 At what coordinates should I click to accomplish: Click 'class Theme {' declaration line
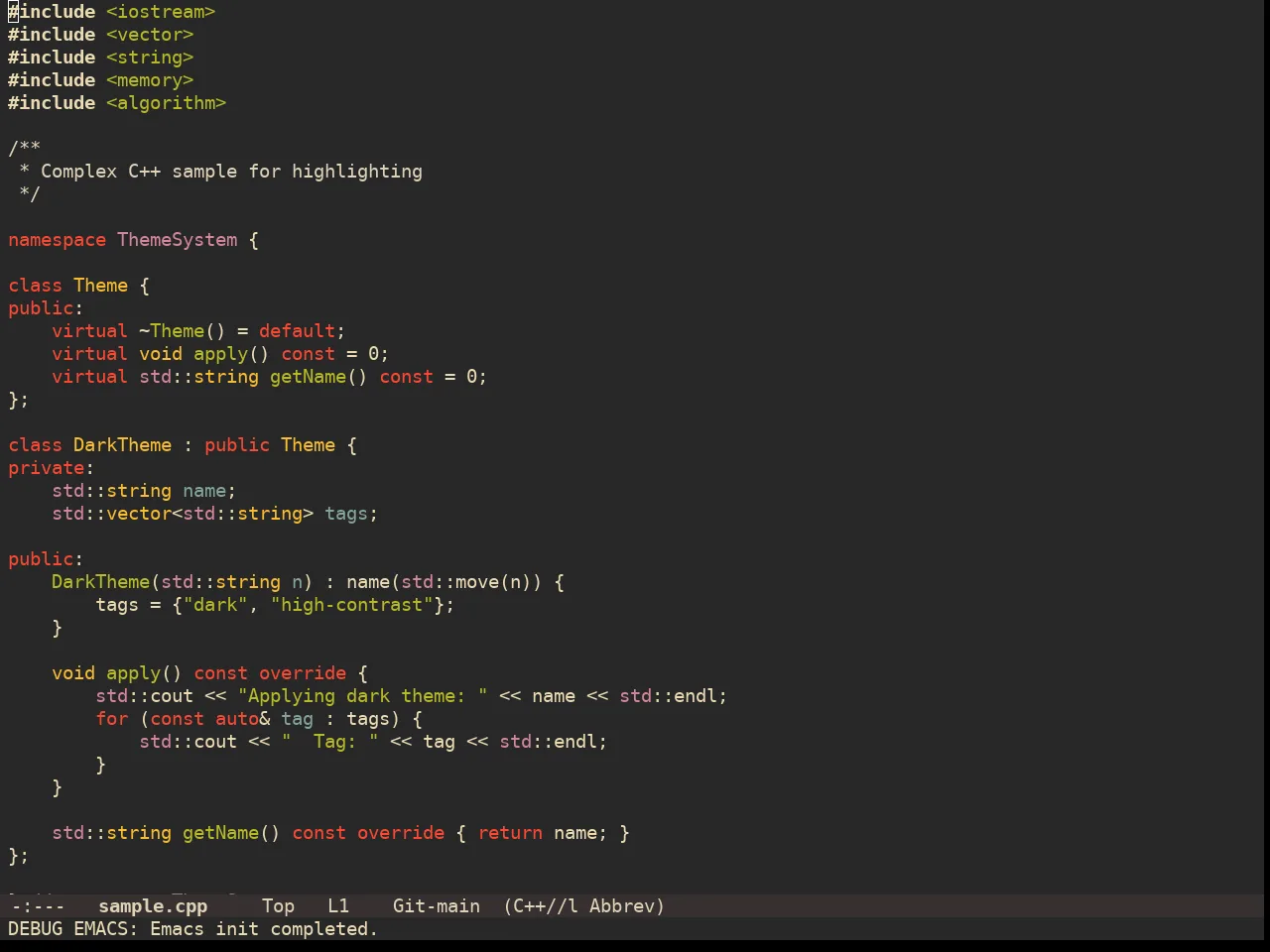(79, 286)
